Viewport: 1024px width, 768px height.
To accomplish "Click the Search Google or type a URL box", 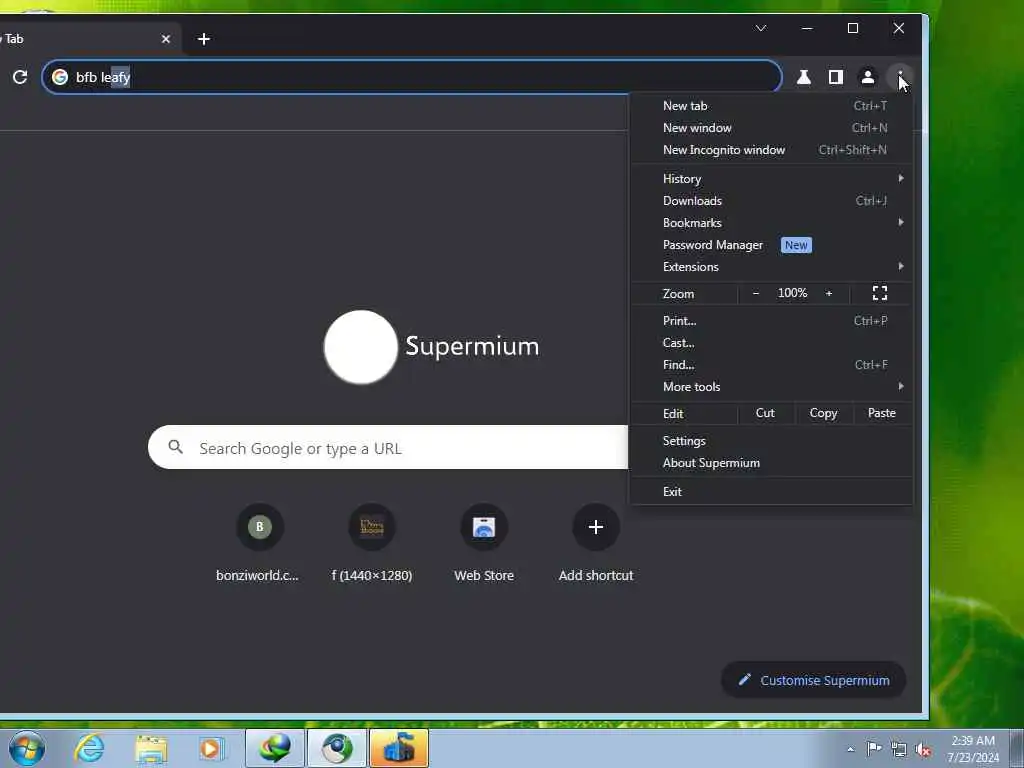I will (389, 447).
